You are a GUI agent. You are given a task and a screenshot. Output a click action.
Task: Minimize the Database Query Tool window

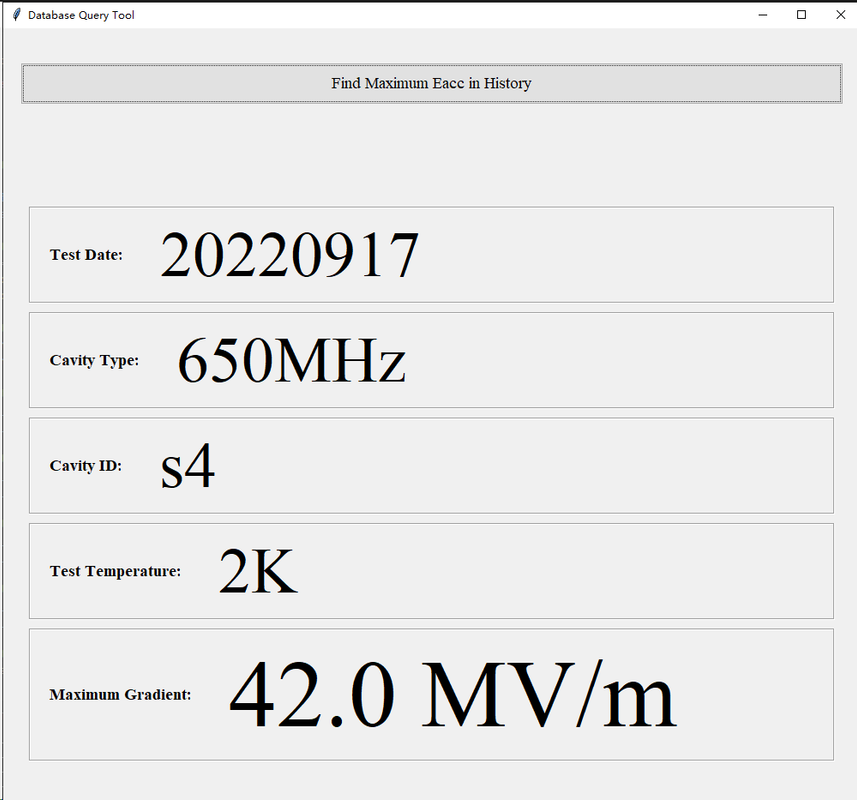click(763, 15)
